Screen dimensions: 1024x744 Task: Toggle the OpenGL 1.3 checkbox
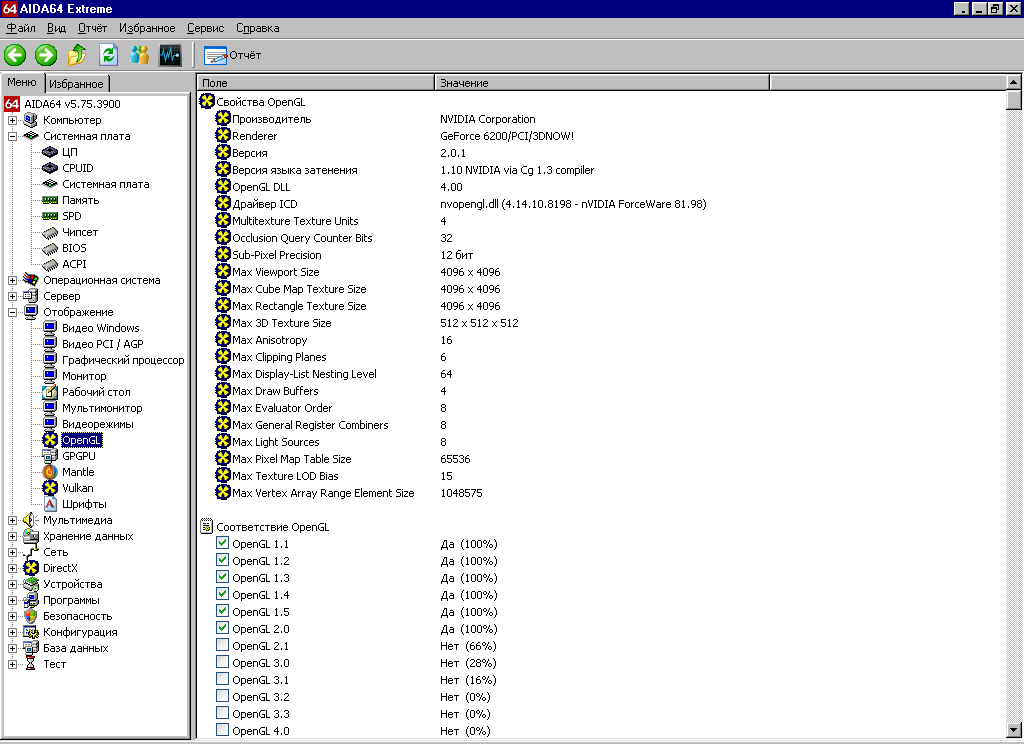[222, 577]
